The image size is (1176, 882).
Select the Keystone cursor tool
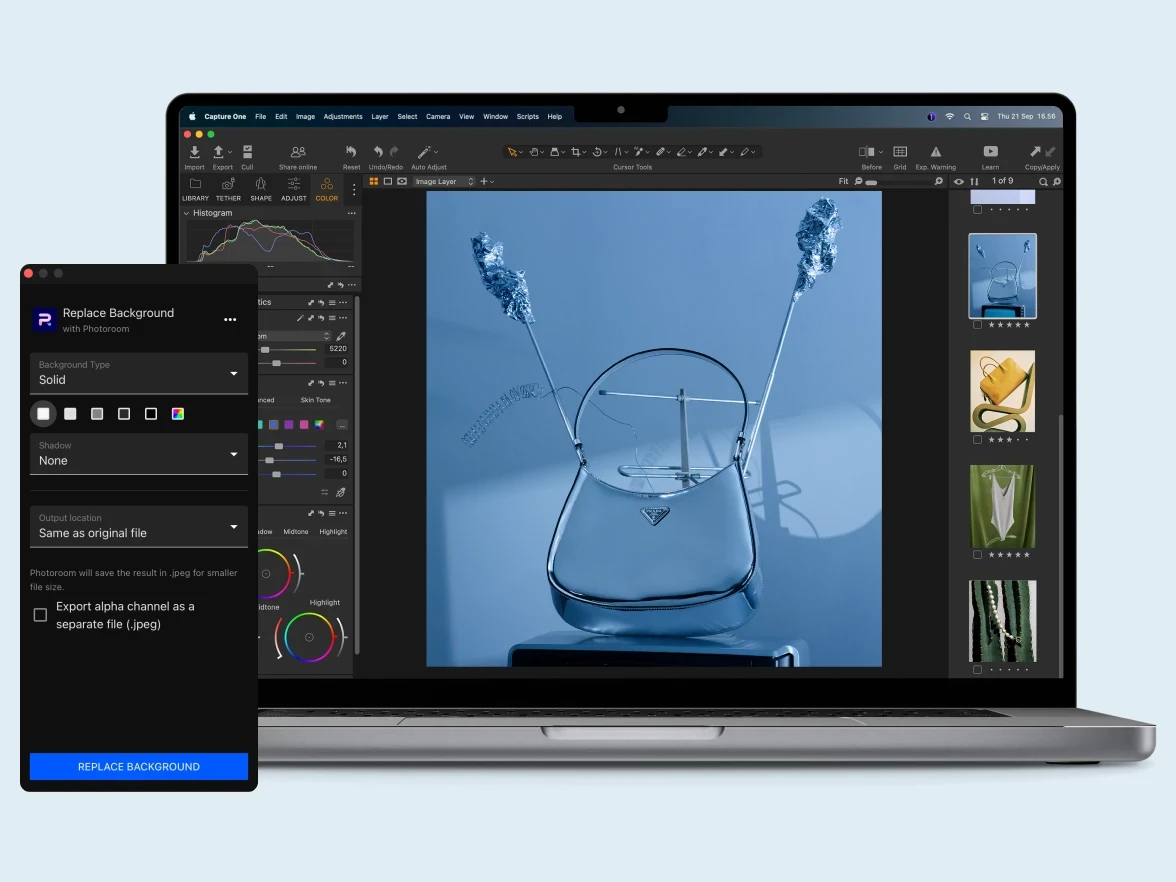[x=618, y=152]
